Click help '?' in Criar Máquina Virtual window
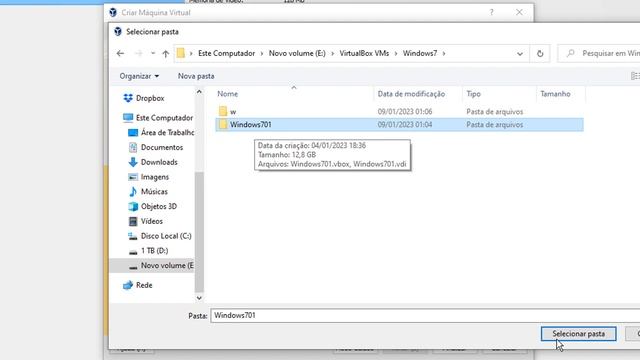 coord(491,12)
